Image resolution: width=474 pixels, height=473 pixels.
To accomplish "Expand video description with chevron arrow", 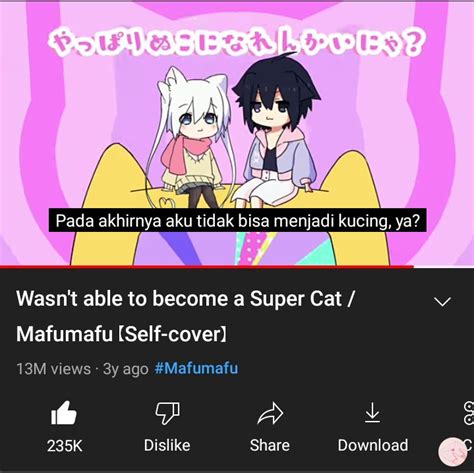I will point(443,302).
